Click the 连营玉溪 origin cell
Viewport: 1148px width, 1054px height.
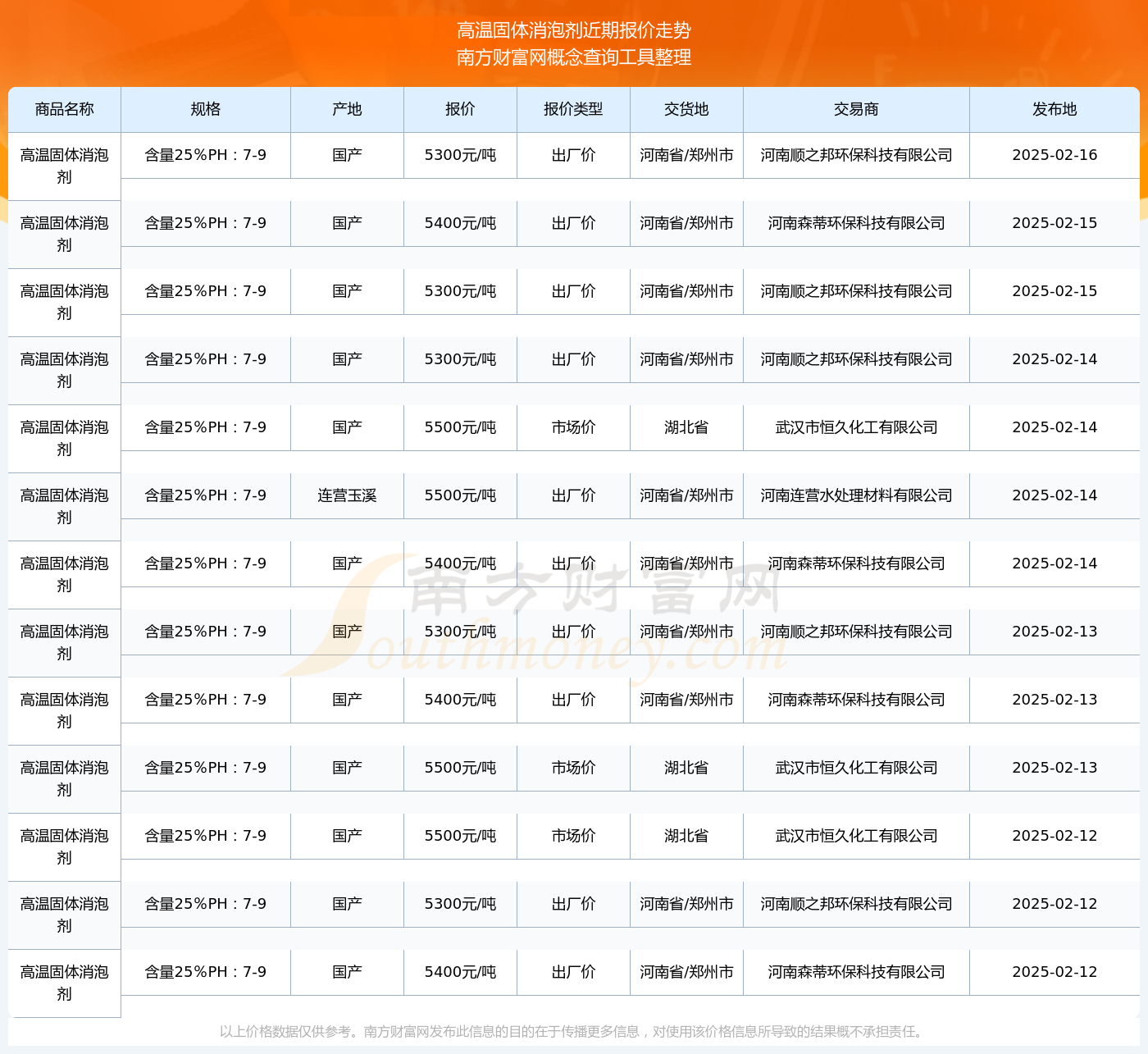click(x=347, y=495)
